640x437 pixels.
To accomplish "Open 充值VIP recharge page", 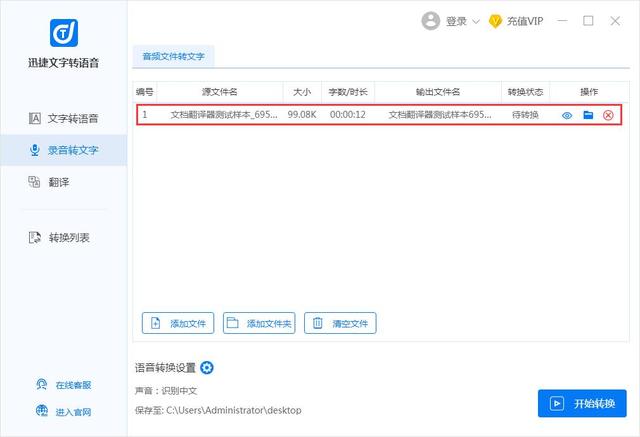I will coord(525,21).
